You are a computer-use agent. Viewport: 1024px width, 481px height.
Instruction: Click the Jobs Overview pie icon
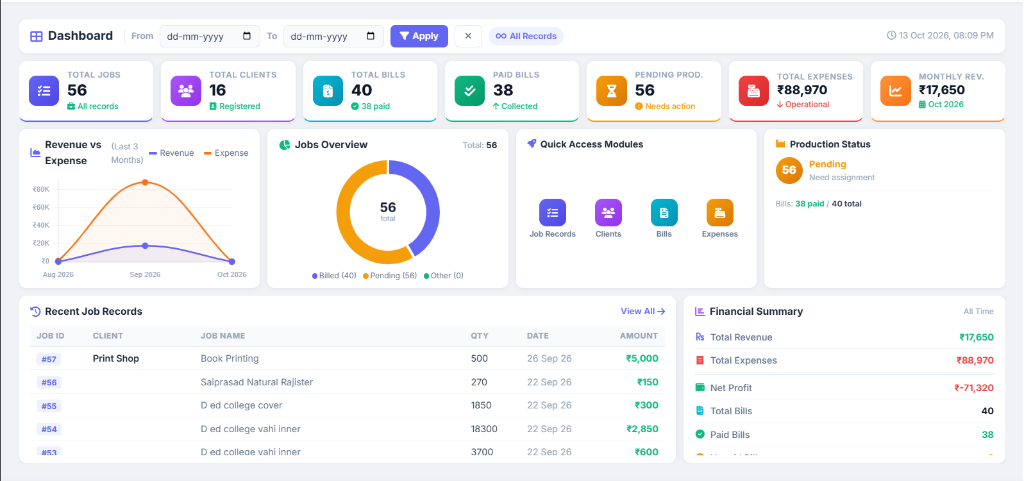tap(284, 145)
